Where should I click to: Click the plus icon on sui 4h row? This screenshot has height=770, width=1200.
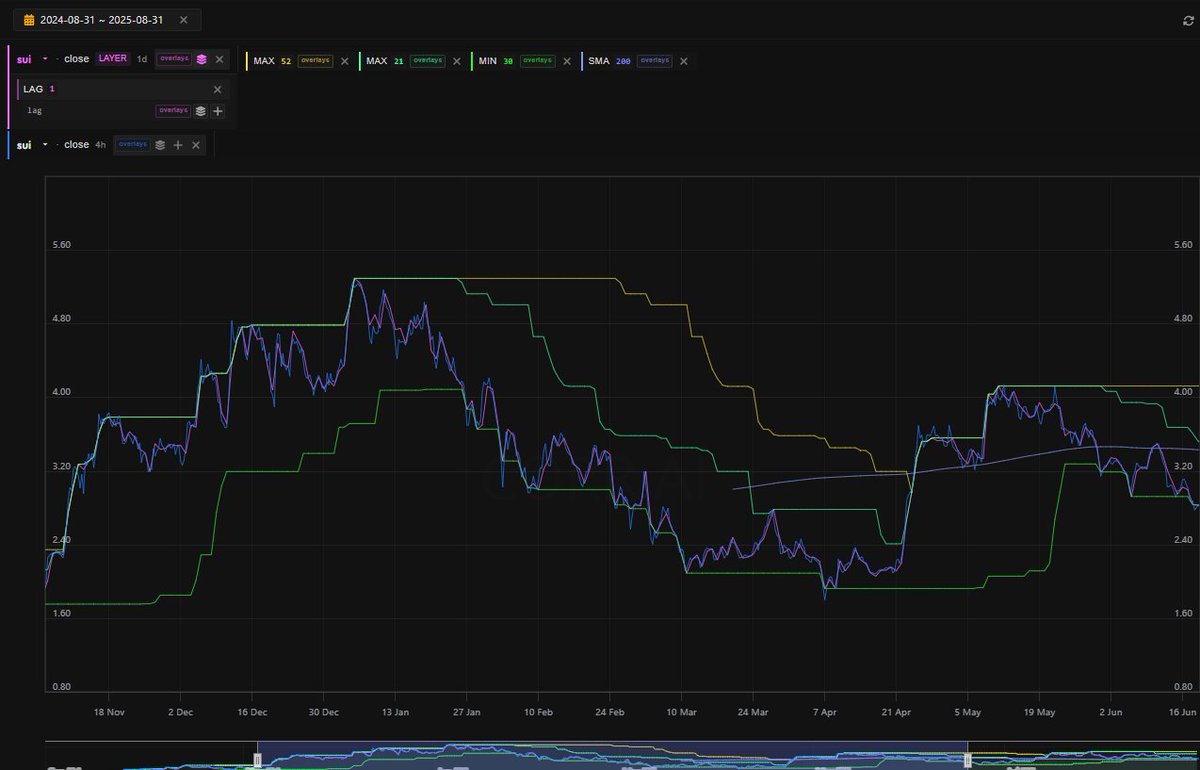click(178, 145)
